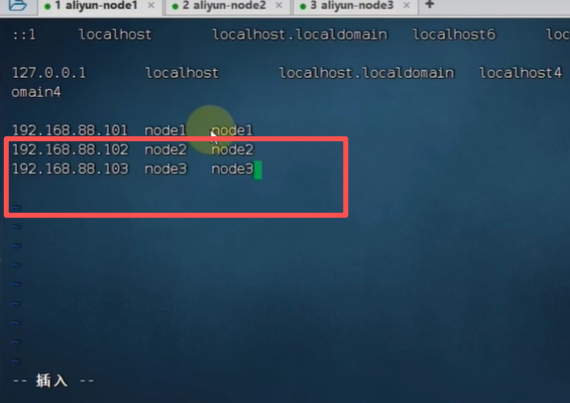Close the aliyun-node3 tab
This screenshot has height=403, width=570.
[x=407, y=6]
